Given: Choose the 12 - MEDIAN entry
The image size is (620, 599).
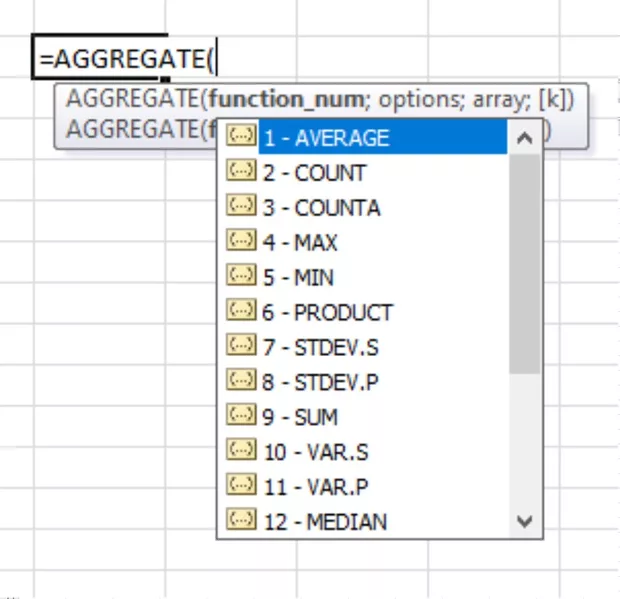Looking at the screenshot, I should click(x=325, y=521).
